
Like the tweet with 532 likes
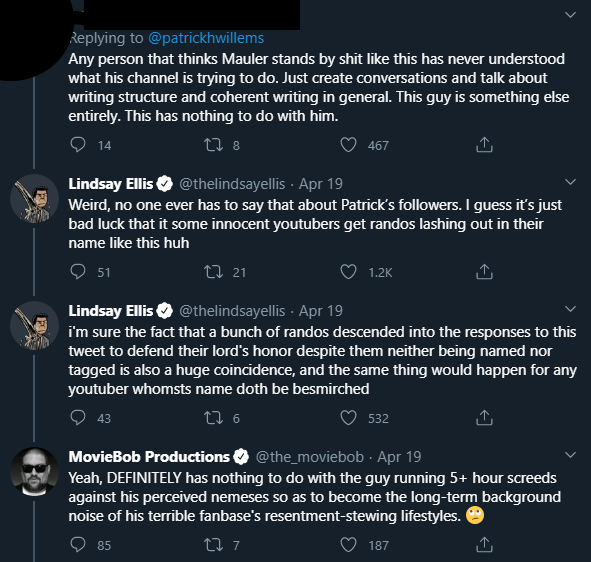point(348,418)
